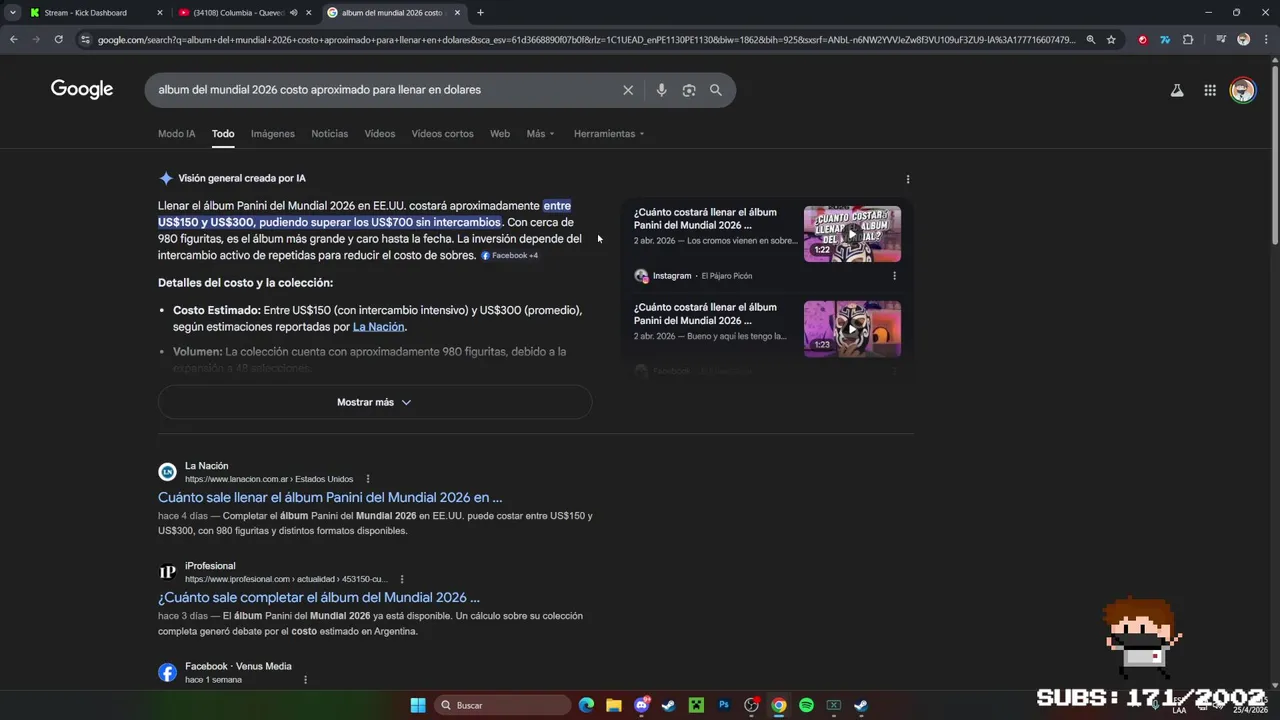The image size is (1280, 720).
Task: Play second purple video thumbnail 1:23
Action: point(852,329)
